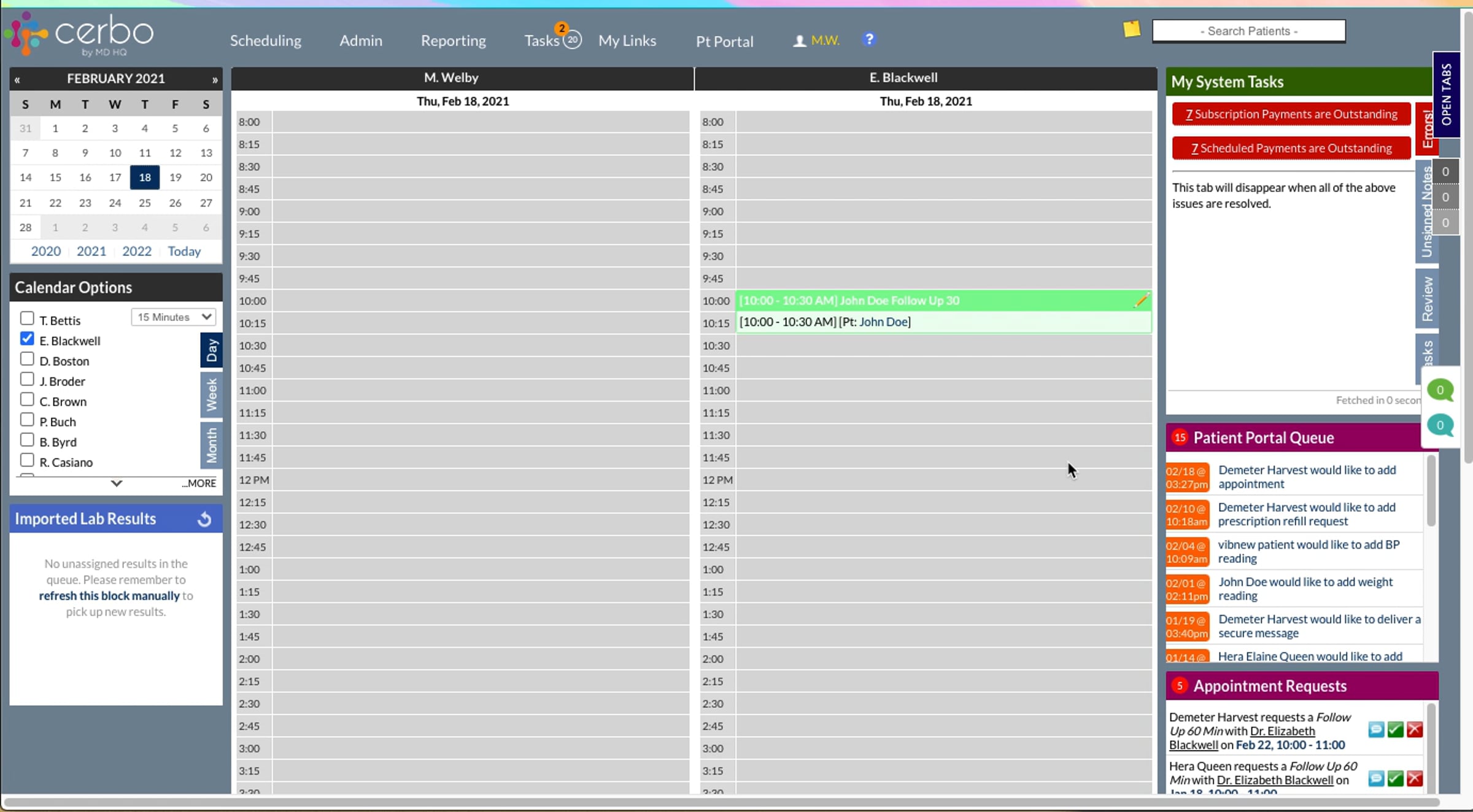Open the M.W. user profile icon
The height and width of the screenshot is (812, 1473).
(x=799, y=41)
